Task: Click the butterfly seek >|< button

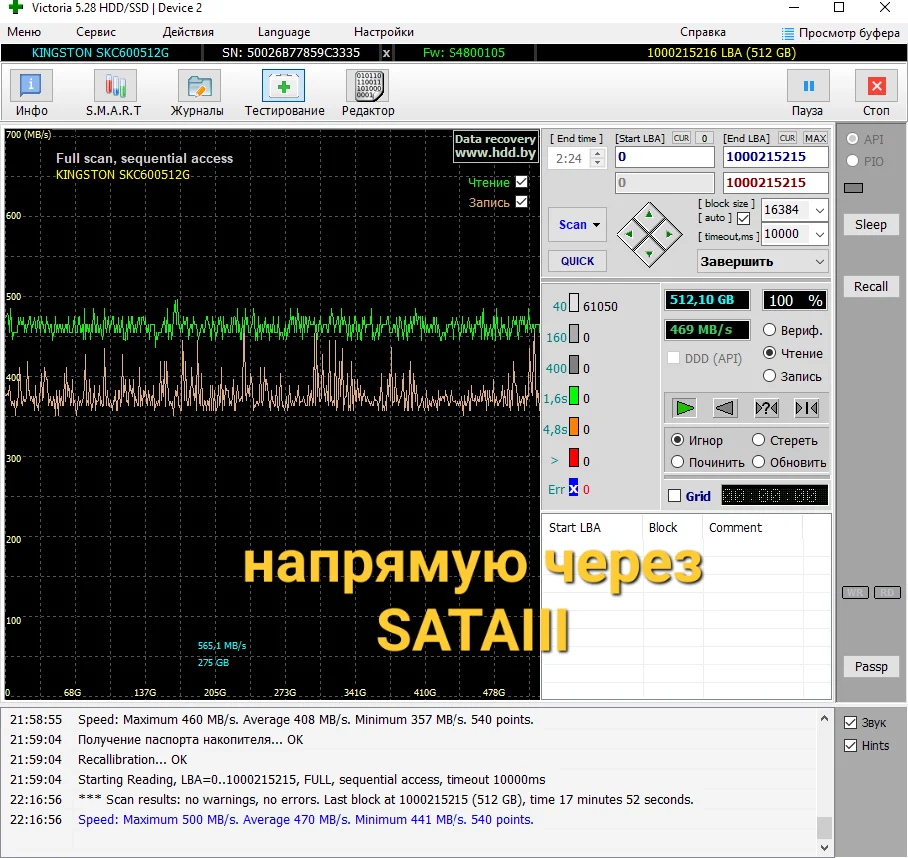Action: [807, 408]
